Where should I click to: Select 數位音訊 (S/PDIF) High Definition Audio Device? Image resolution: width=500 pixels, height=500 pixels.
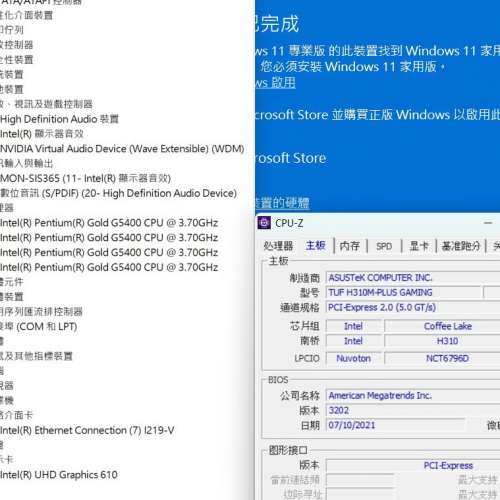[x=118, y=193]
